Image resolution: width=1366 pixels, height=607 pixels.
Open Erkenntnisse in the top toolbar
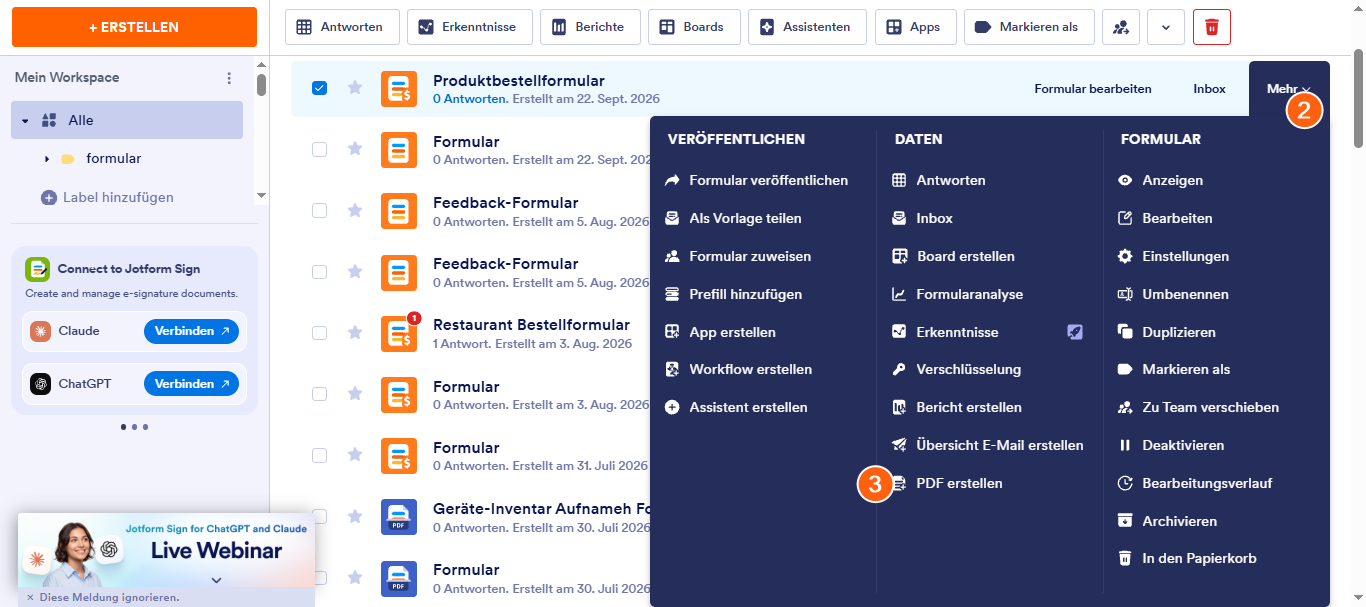coord(470,27)
